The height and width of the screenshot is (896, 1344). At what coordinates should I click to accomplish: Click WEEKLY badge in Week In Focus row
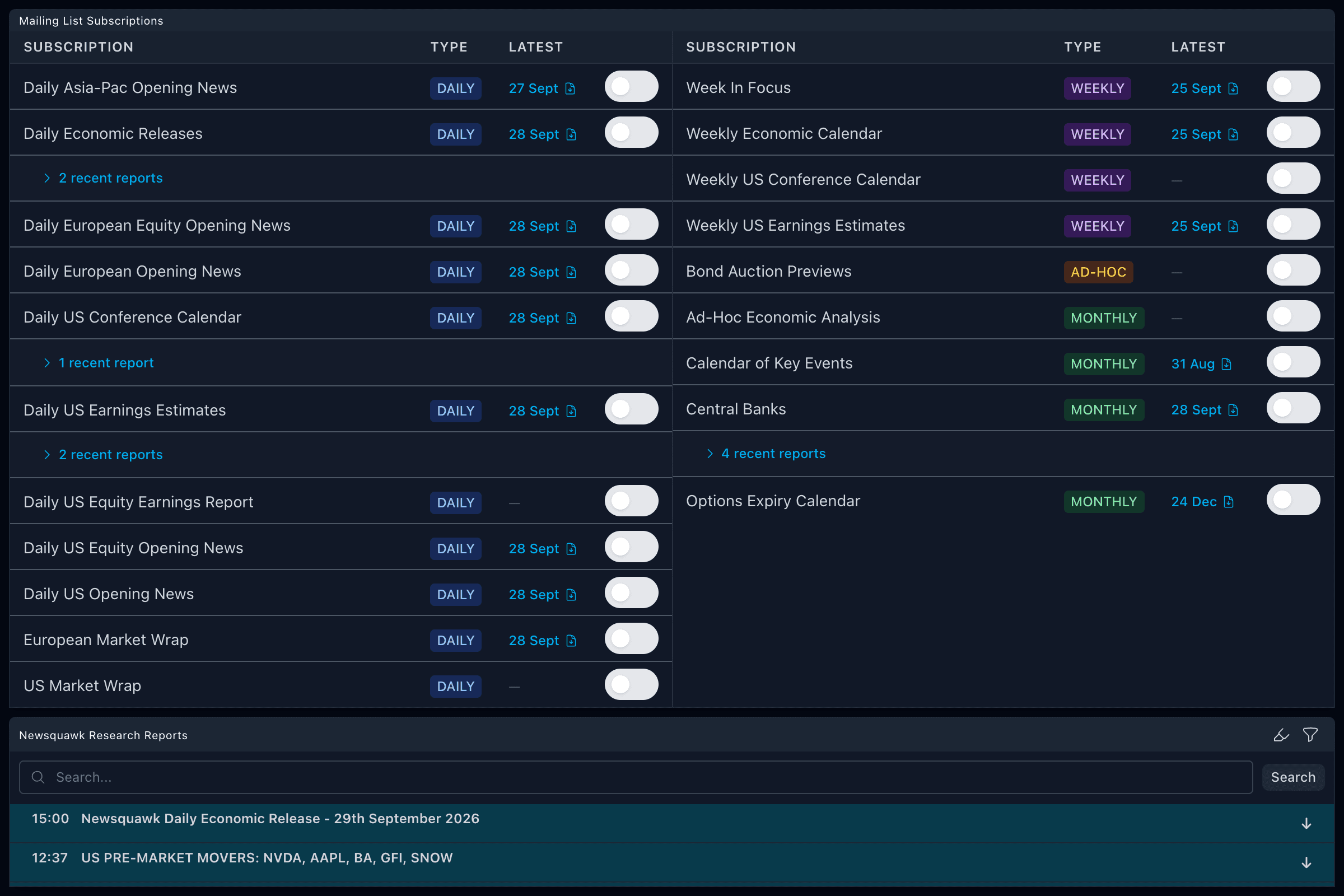click(1097, 88)
